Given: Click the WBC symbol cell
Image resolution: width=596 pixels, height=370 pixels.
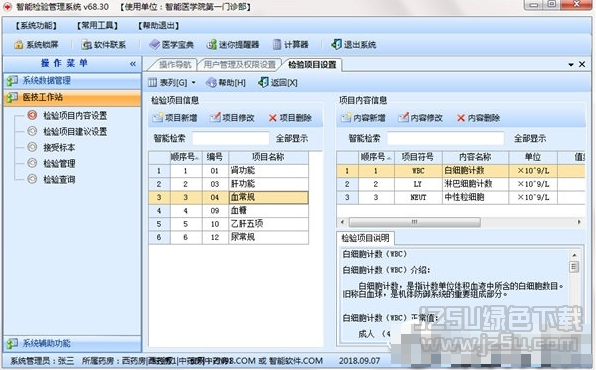Looking at the screenshot, I should 418,171.
